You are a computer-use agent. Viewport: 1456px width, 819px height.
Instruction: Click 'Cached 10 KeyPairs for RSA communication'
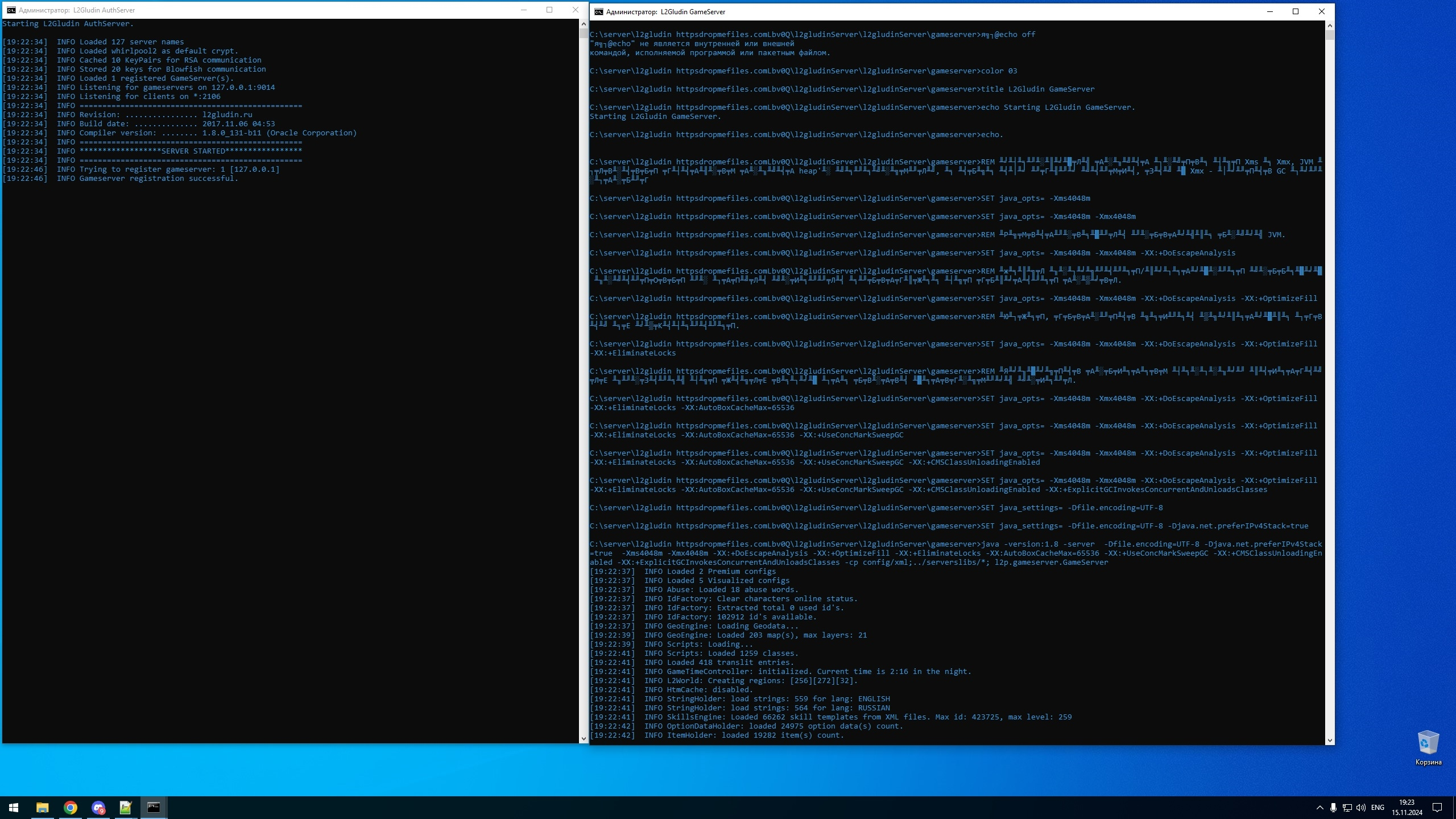click(x=132, y=60)
